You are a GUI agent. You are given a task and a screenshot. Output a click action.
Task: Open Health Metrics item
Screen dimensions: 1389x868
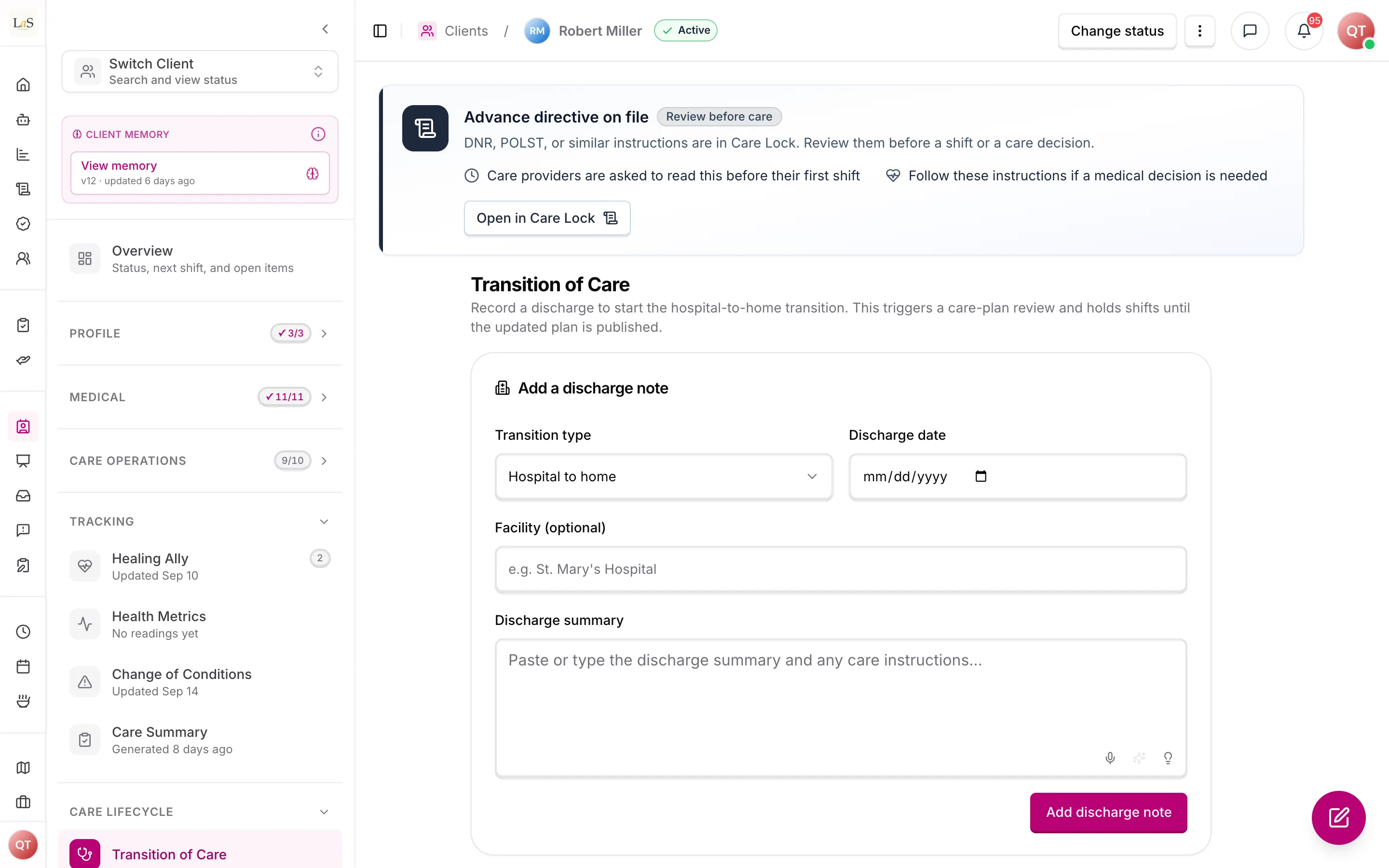pos(200,624)
